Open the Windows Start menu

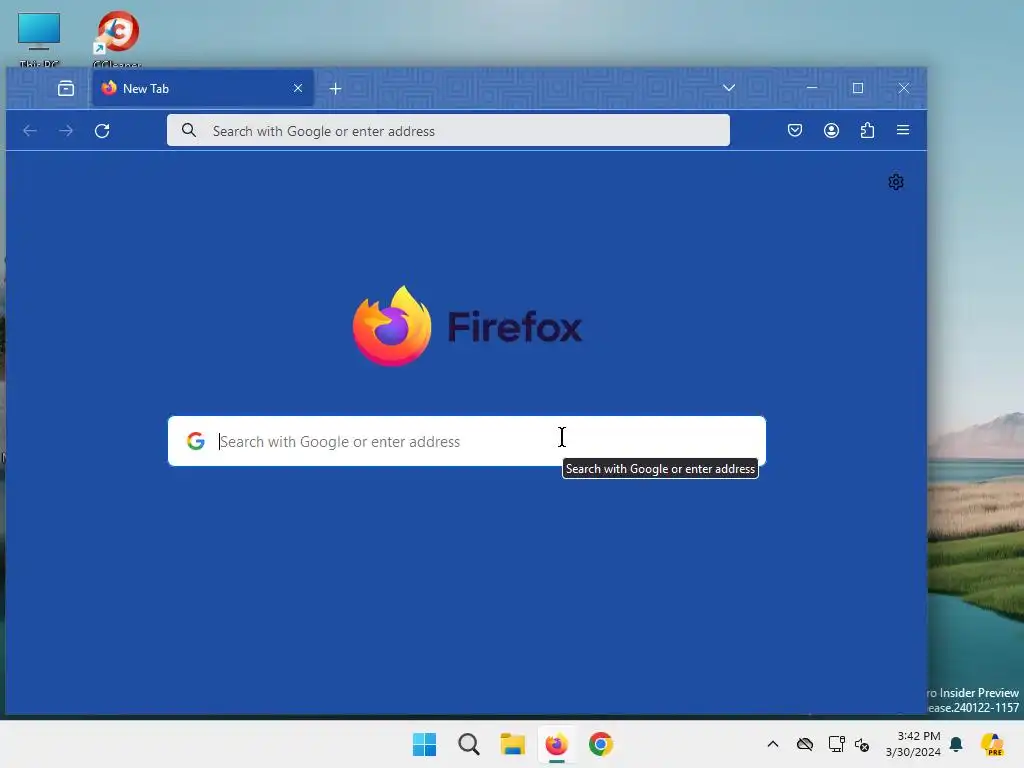point(424,744)
